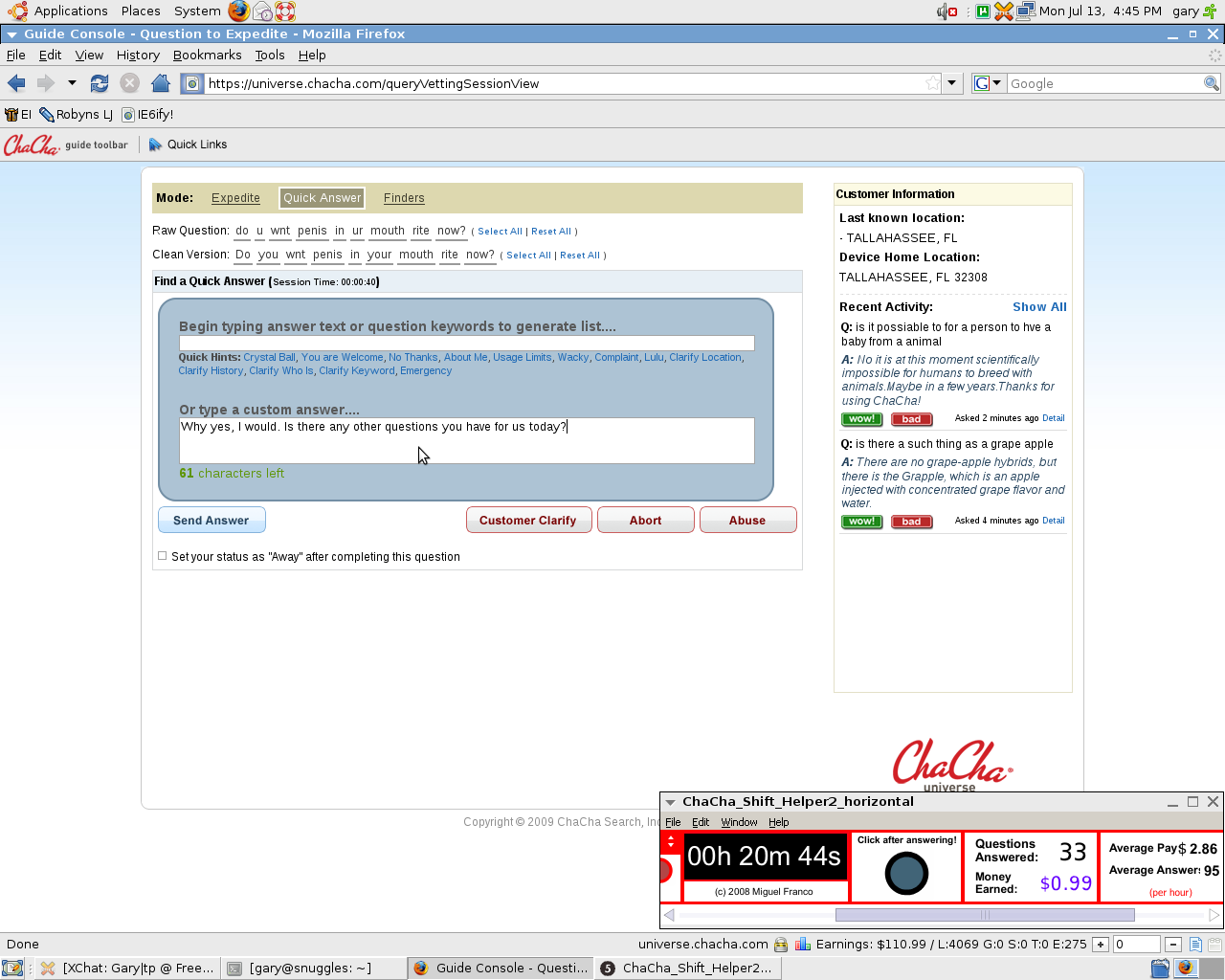The image size is (1225, 980).
Task: Open the Firefox History menu
Action: click(x=138, y=56)
